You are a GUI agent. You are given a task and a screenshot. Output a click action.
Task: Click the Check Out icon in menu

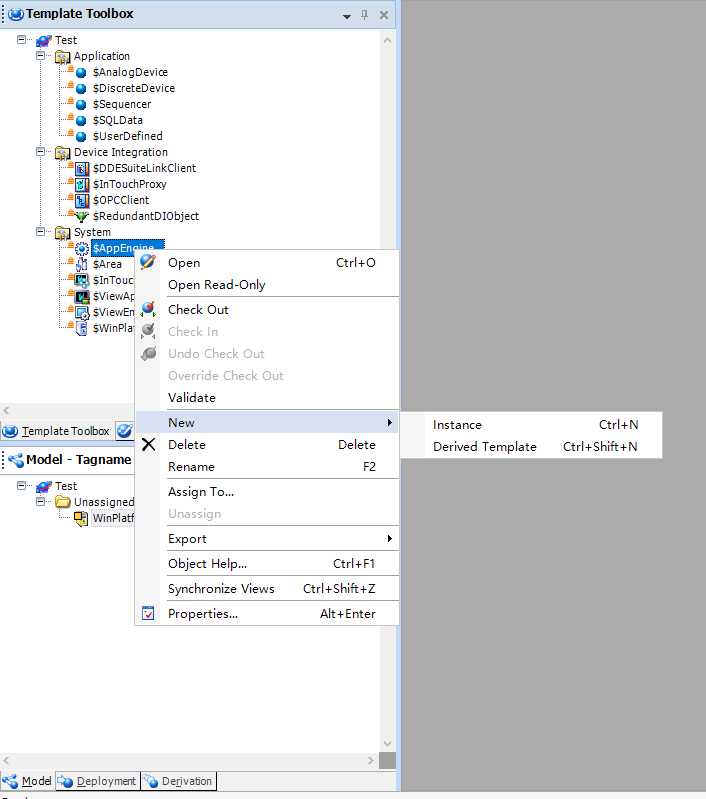click(x=148, y=310)
